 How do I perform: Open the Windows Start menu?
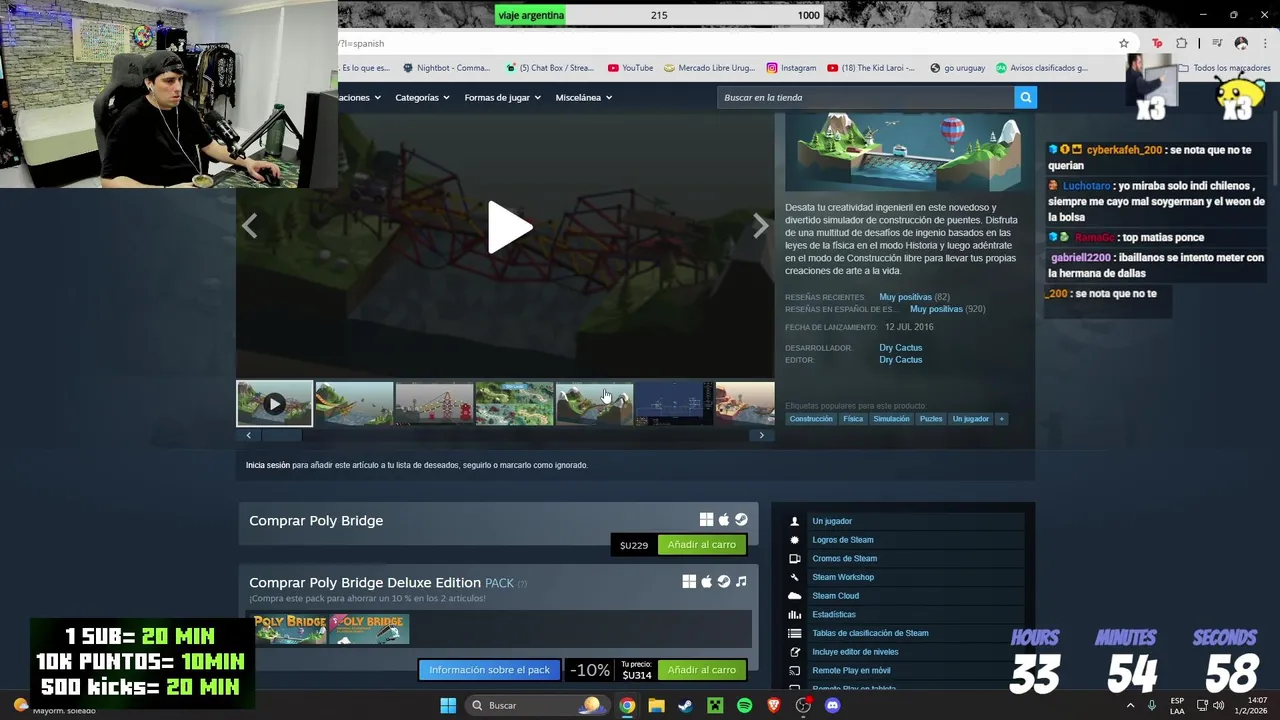click(448, 705)
